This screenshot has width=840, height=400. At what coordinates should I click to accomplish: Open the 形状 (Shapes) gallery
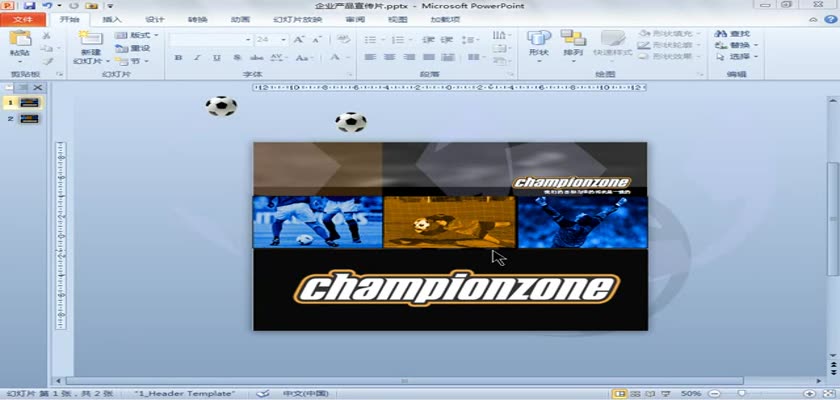click(539, 44)
